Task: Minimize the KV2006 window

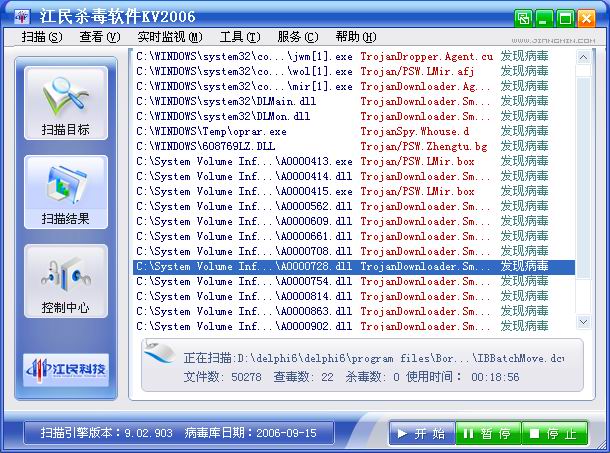Action: (x=544, y=18)
